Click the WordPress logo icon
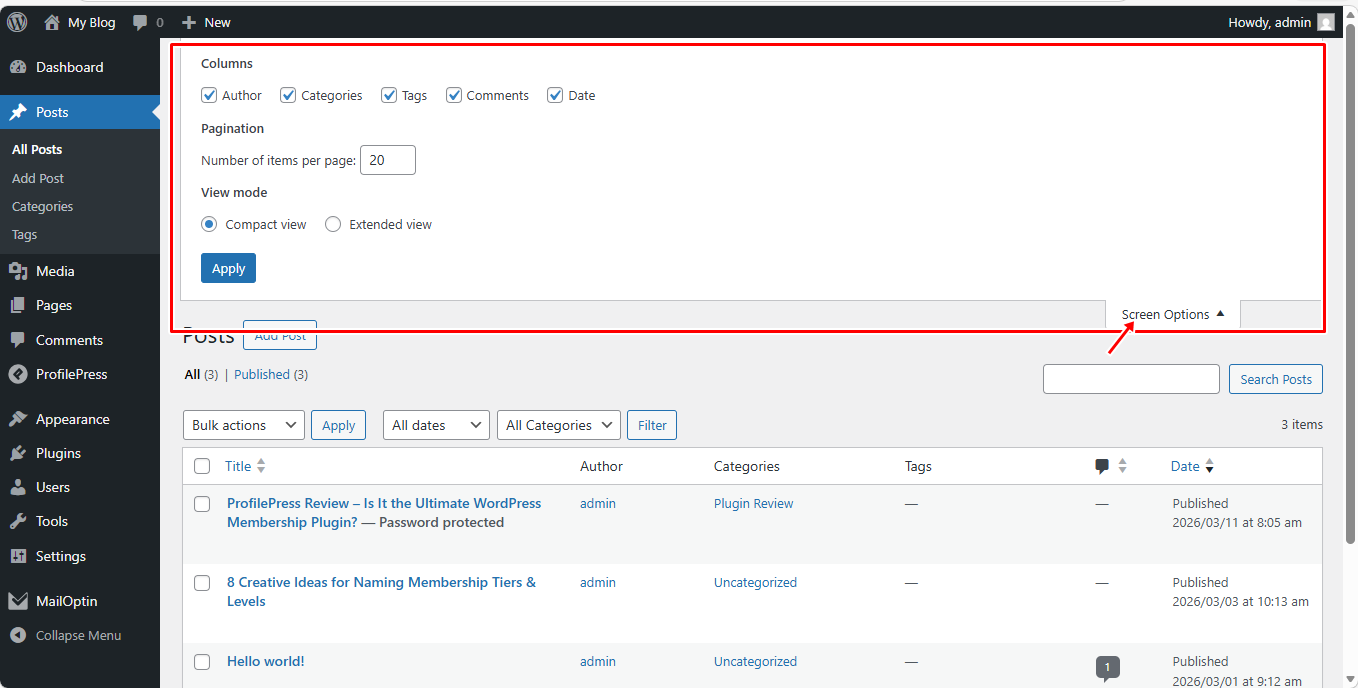Viewport: 1358px width, 688px height. (17, 22)
